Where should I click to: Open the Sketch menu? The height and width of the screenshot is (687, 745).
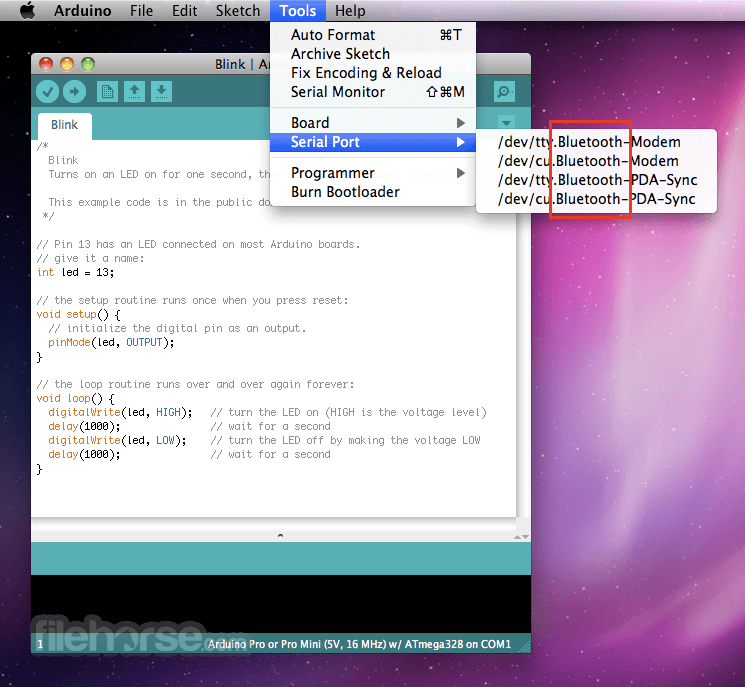pyautogui.click(x=238, y=10)
